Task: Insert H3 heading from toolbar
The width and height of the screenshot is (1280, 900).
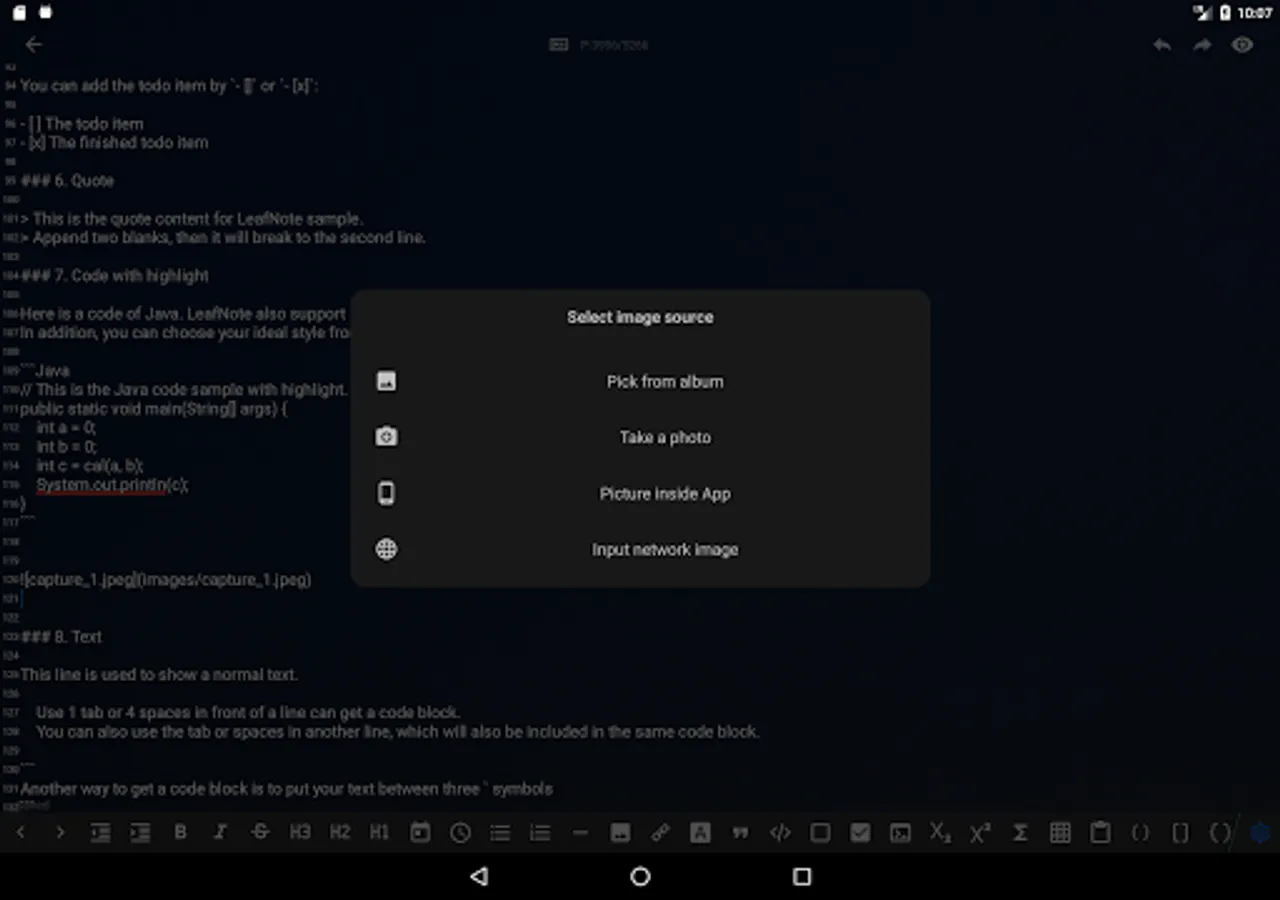Action: (x=300, y=832)
